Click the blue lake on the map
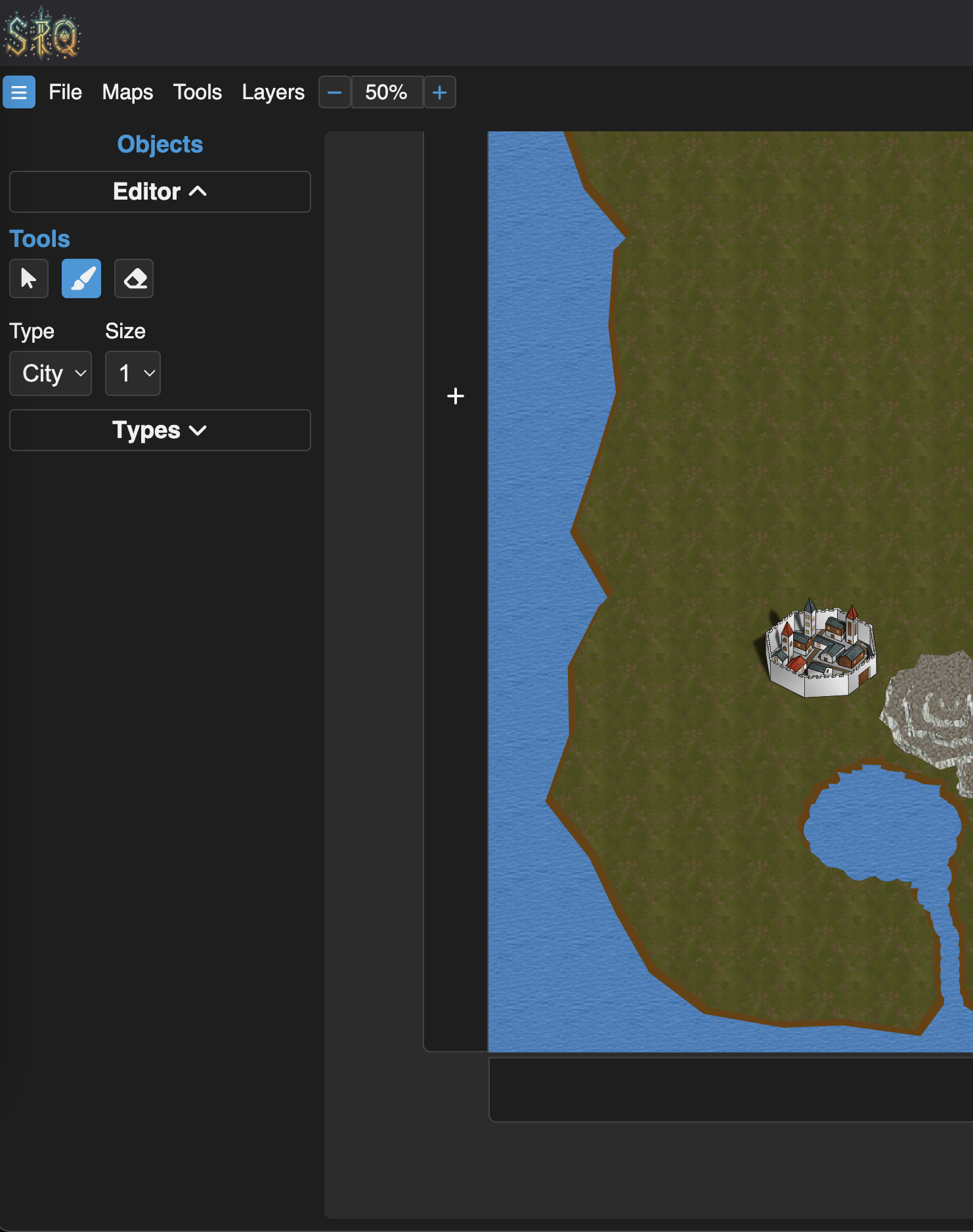The width and height of the screenshot is (973, 1232). (882, 824)
